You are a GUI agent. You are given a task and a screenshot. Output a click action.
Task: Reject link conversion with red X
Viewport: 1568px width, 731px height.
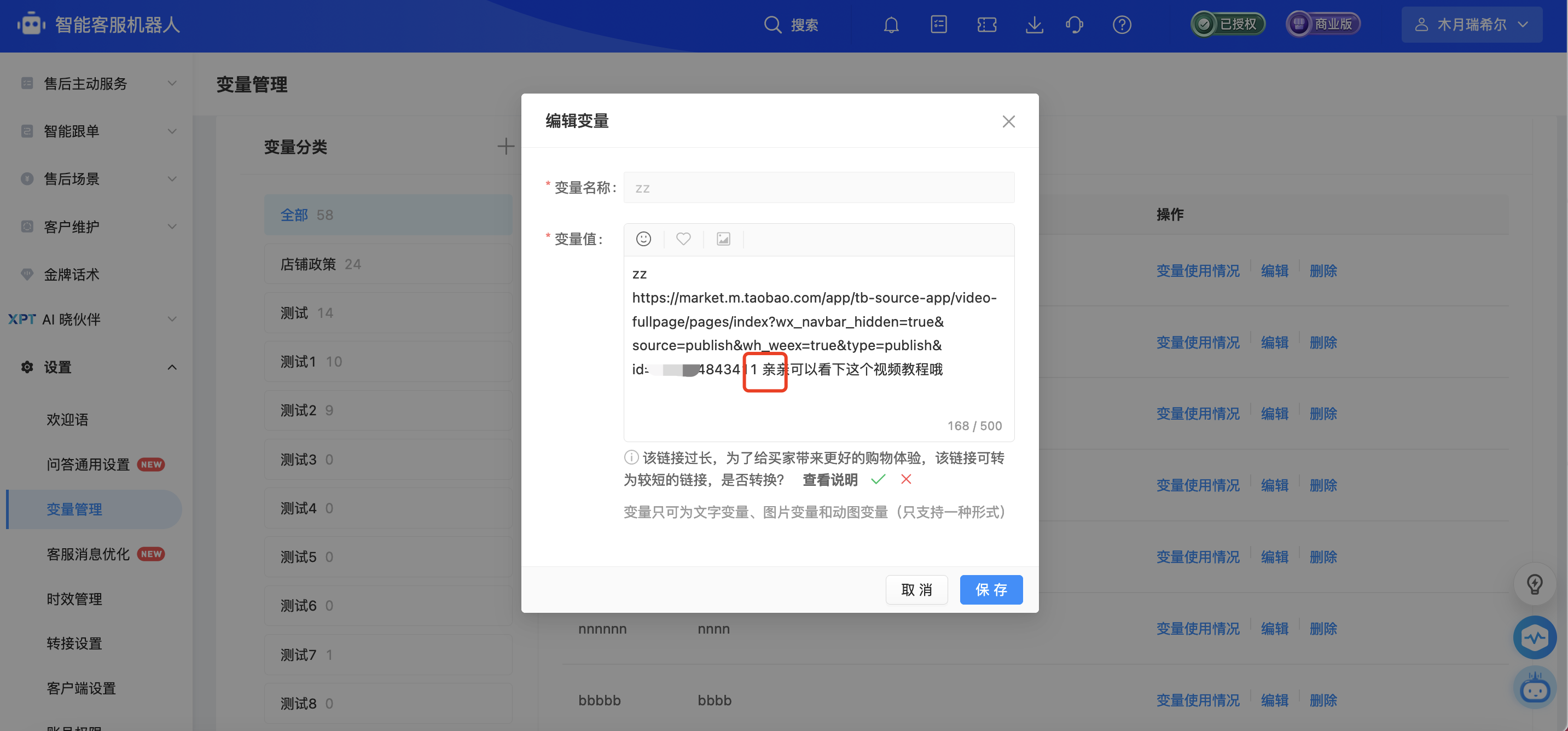pos(907,480)
